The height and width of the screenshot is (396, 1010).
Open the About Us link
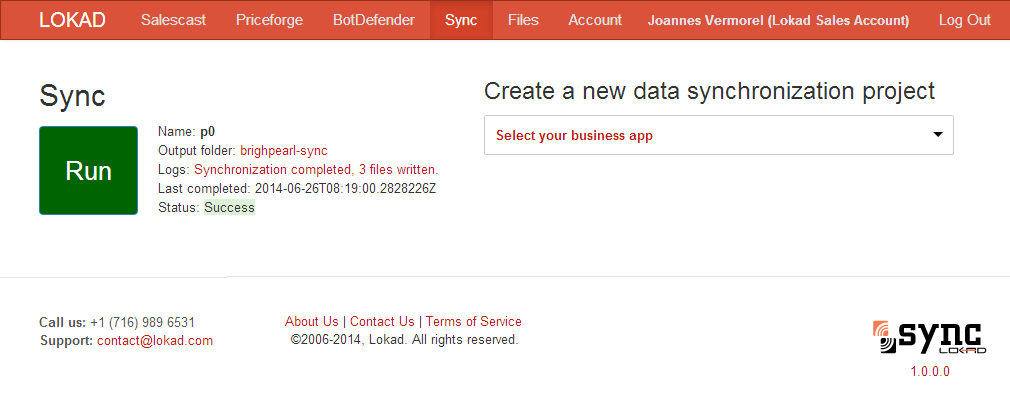[x=311, y=321]
